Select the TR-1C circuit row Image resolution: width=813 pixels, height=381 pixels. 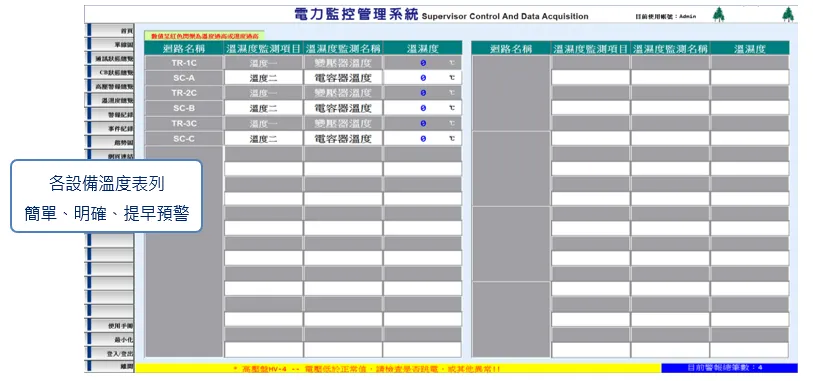pos(303,63)
